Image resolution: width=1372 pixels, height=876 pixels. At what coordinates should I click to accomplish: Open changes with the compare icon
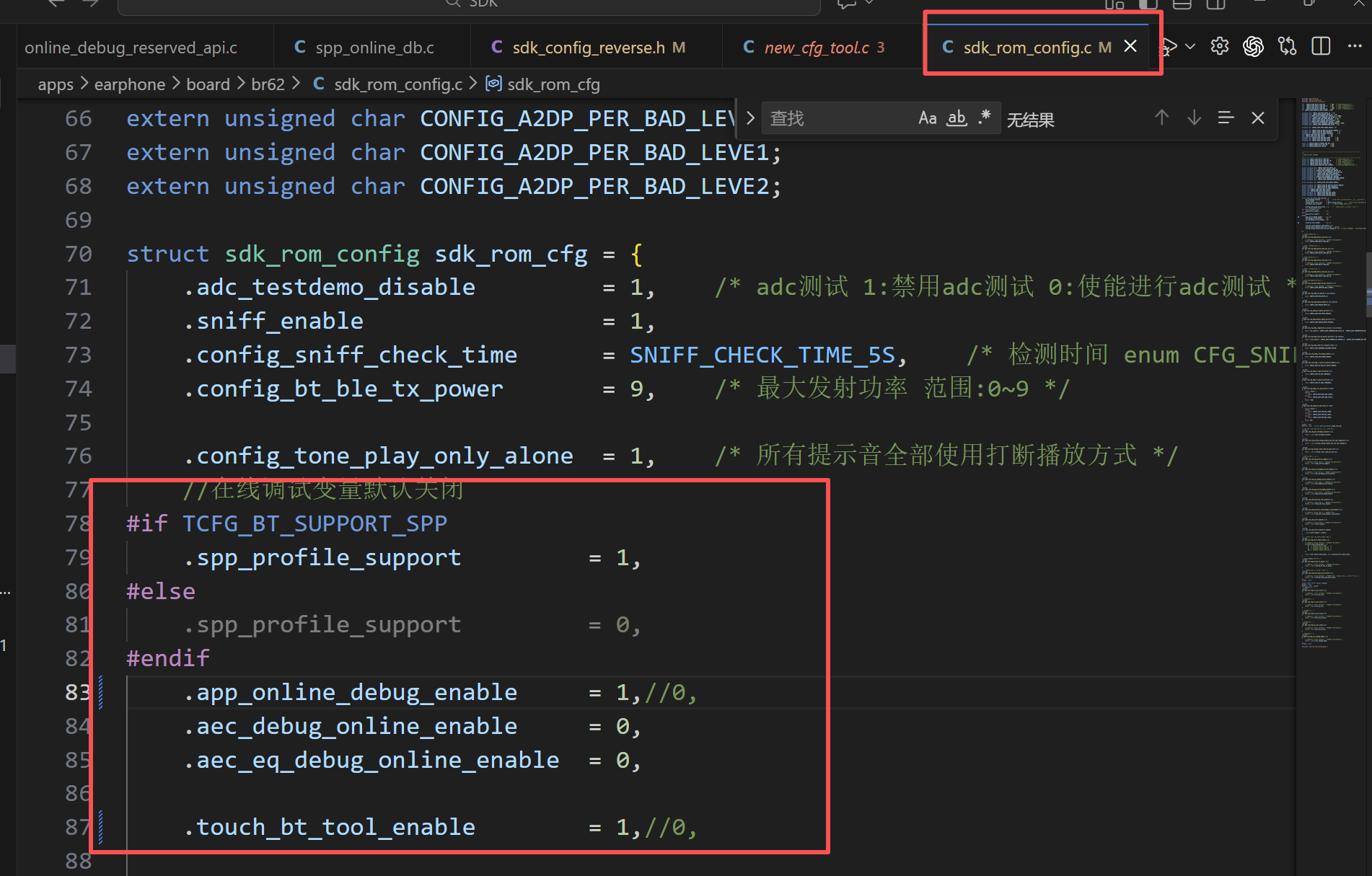[x=1287, y=47]
